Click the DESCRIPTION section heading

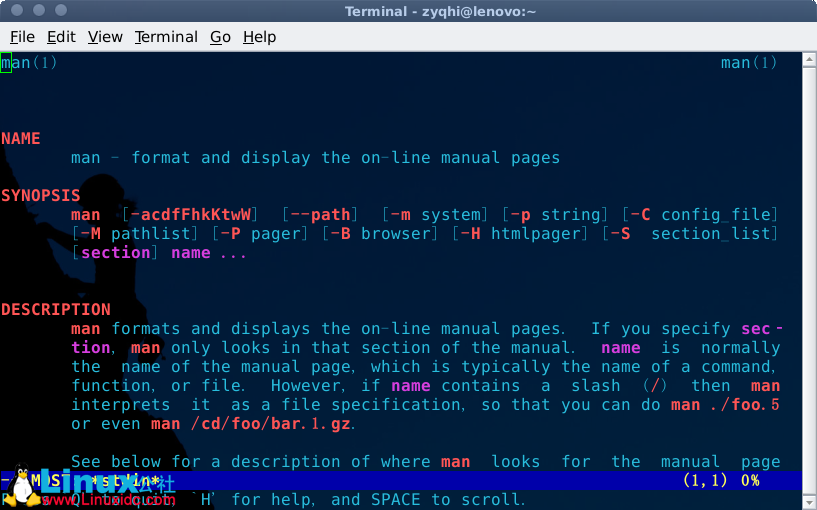56,309
